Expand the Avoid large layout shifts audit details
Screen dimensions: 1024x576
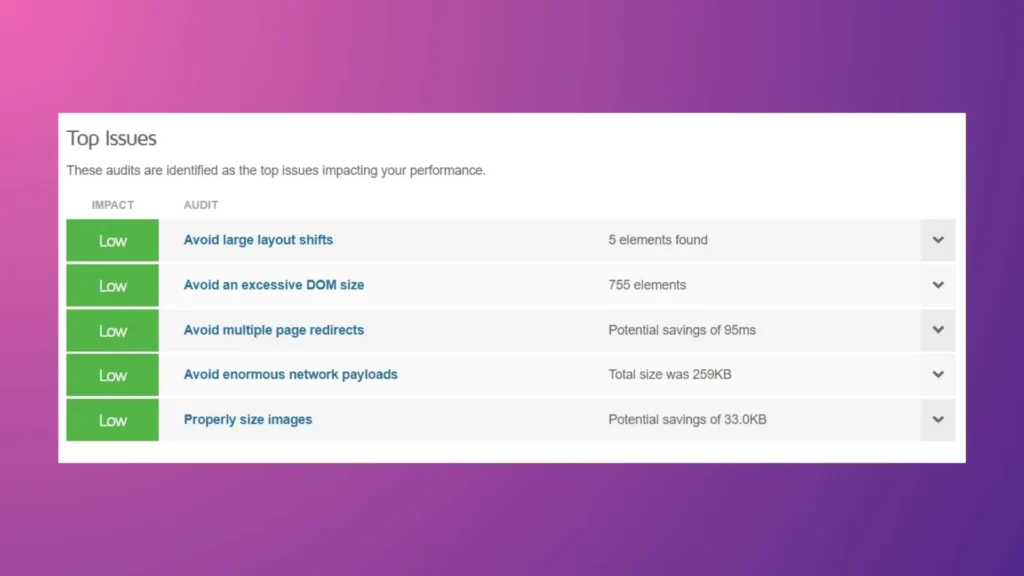(x=938, y=240)
